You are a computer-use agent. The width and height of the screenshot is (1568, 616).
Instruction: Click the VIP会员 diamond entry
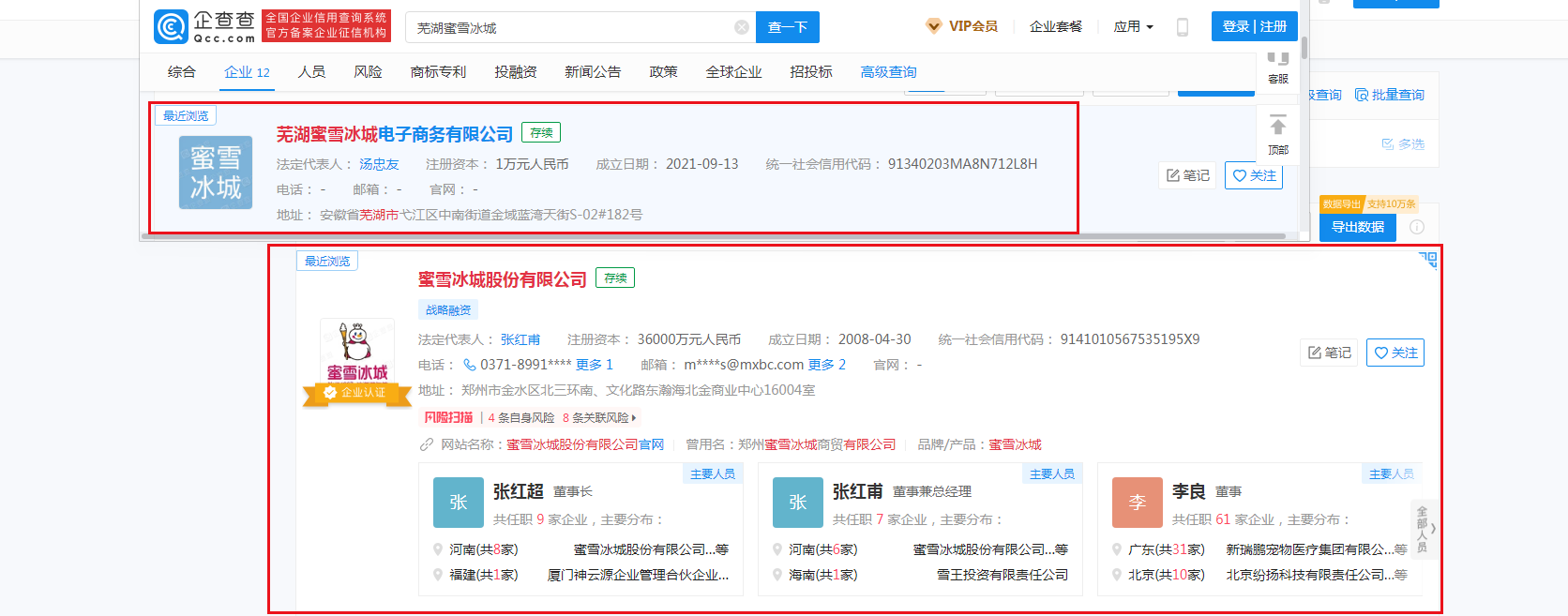tap(961, 26)
